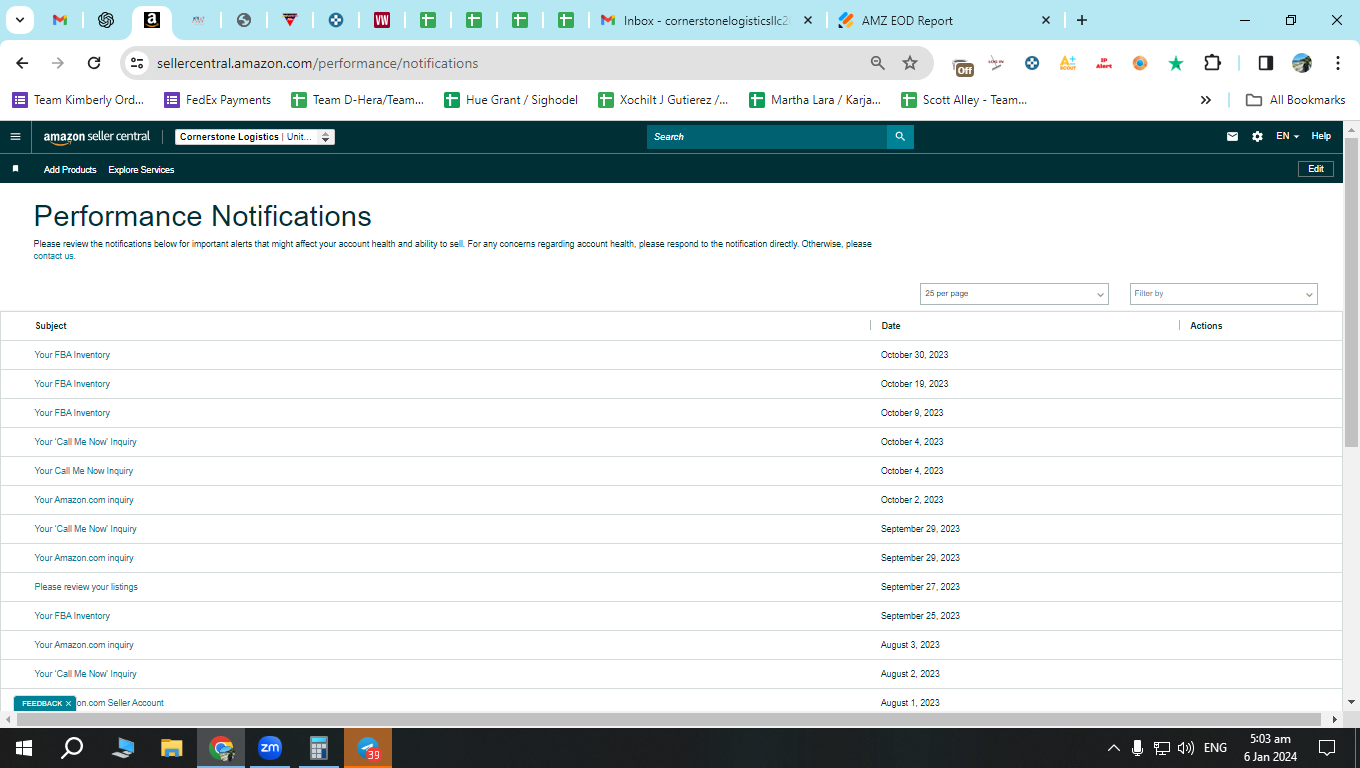This screenshot has width=1360, height=768.
Task: Switch to the ChatGPT tab
Action: [x=105, y=20]
